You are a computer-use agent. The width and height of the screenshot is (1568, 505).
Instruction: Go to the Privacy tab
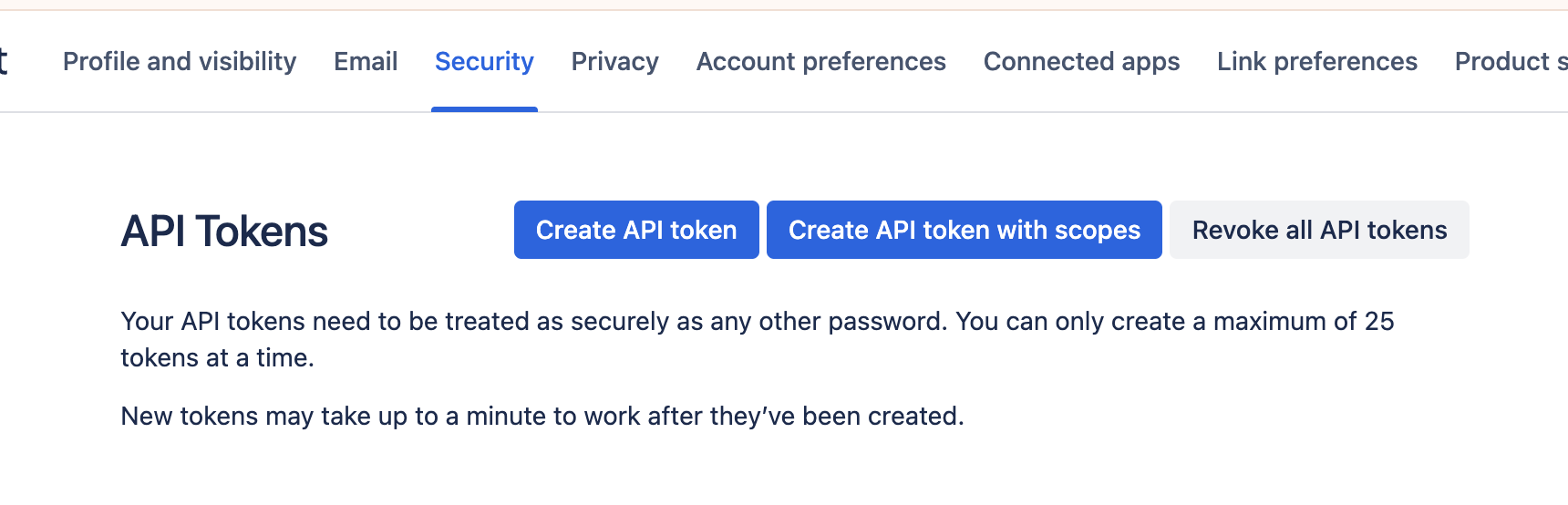tap(614, 62)
